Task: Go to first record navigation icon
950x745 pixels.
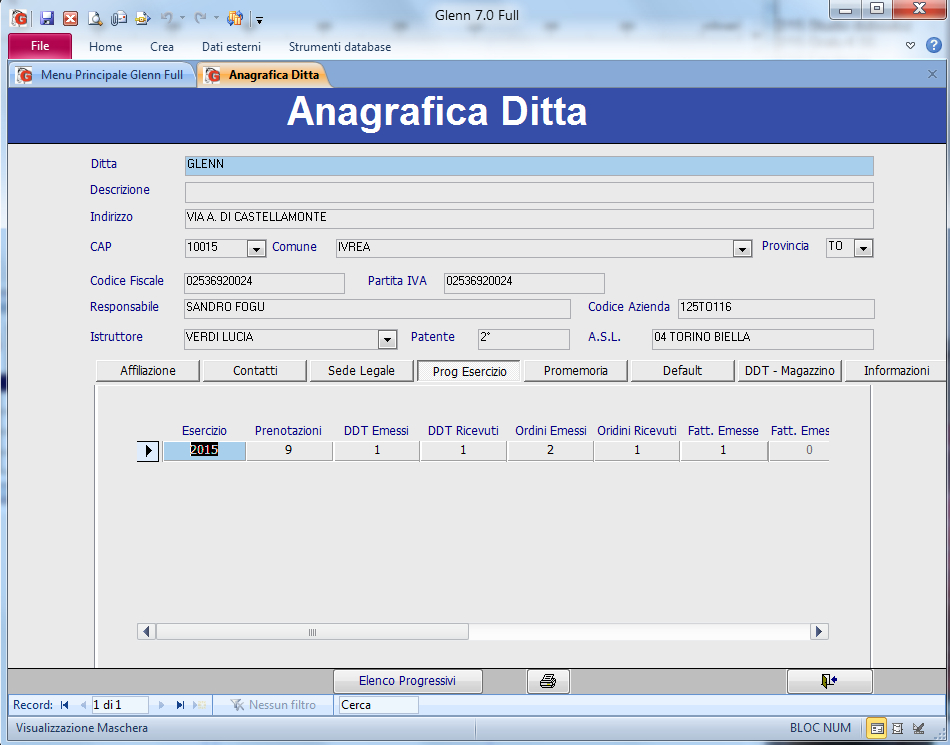Action: (64, 705)
